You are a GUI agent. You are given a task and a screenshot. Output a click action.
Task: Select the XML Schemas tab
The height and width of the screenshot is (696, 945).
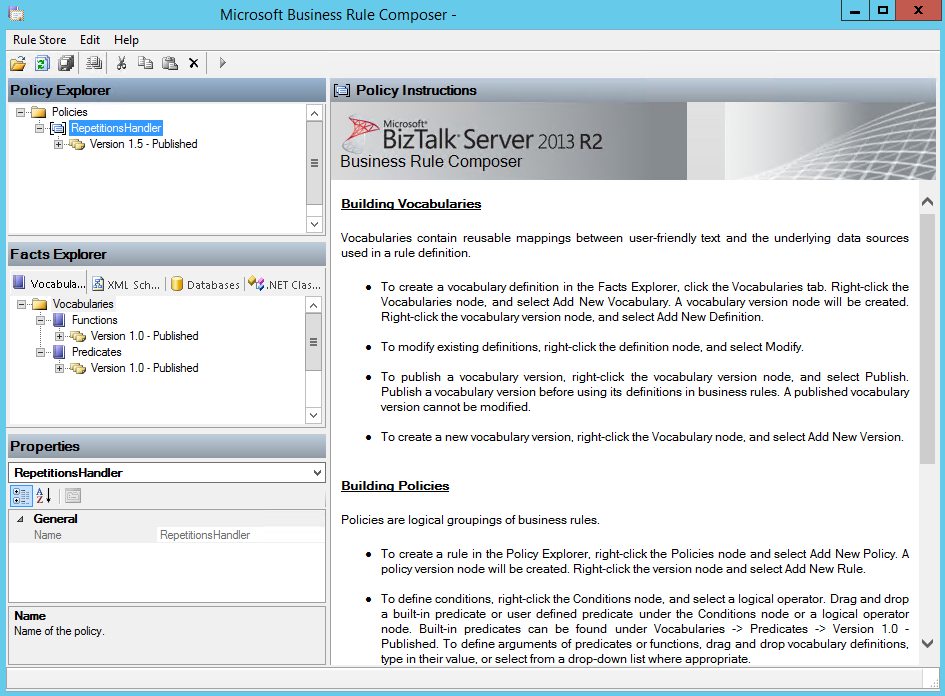click(x=126, y=284)
